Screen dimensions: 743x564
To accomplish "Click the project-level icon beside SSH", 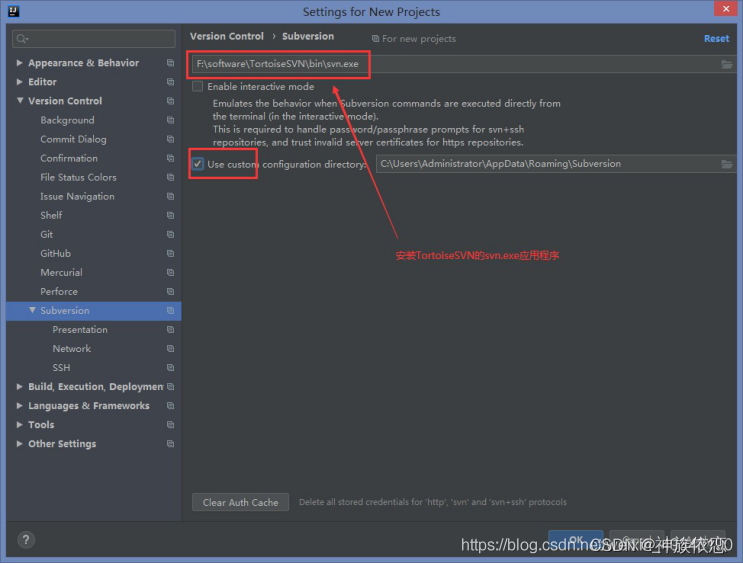I will click(x=171, y=367).
